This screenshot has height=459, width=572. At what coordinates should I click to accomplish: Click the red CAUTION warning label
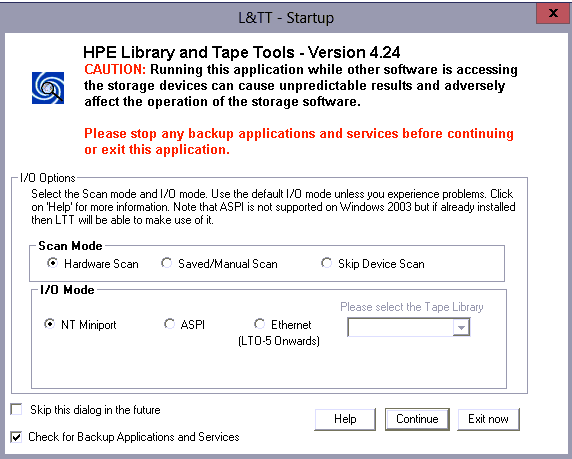(115, 69)
